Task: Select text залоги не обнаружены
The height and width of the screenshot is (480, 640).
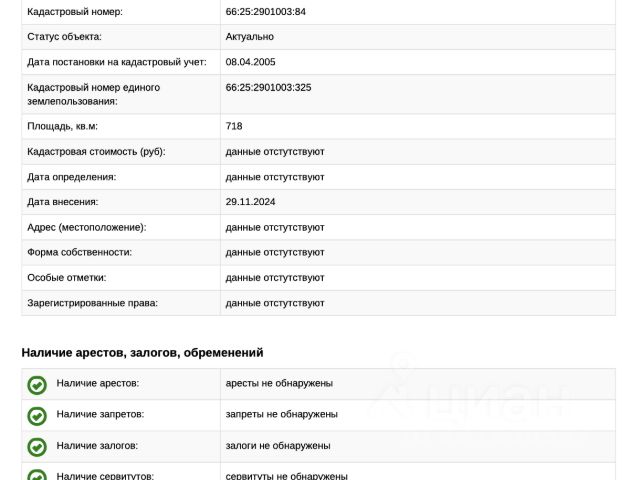Action: [278, 445]
